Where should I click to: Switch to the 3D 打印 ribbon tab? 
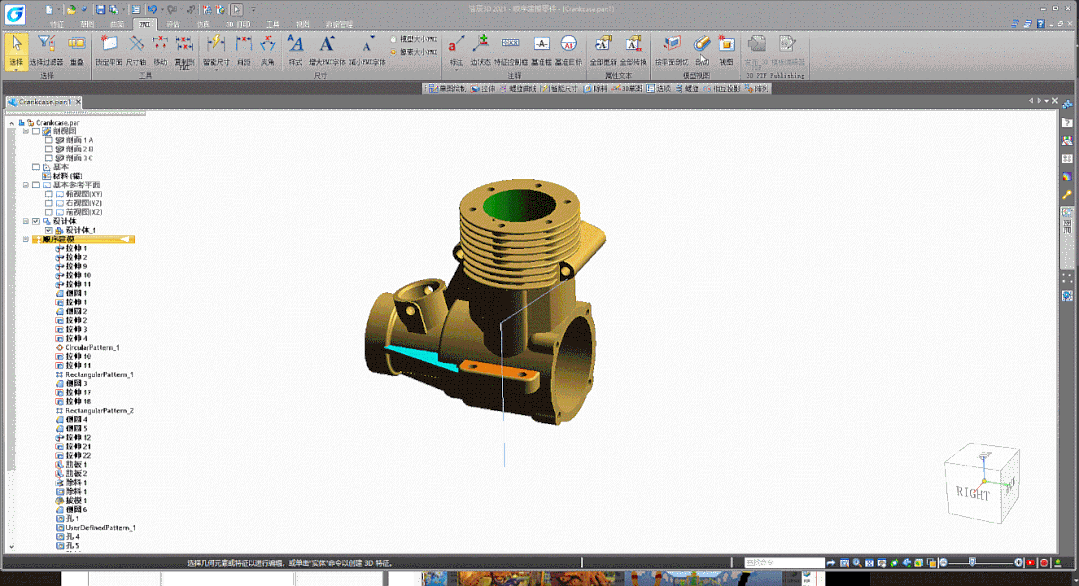238,24
